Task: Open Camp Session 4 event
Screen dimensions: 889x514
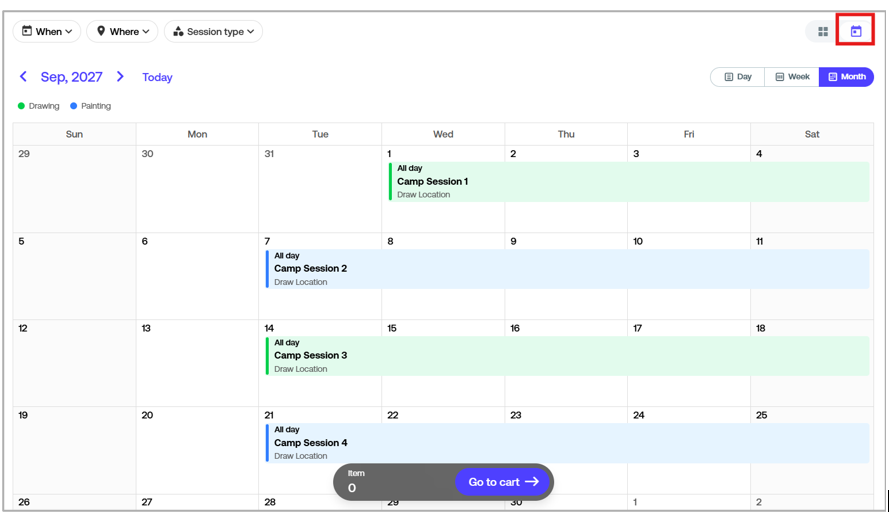Action: (x=568, y=443)
